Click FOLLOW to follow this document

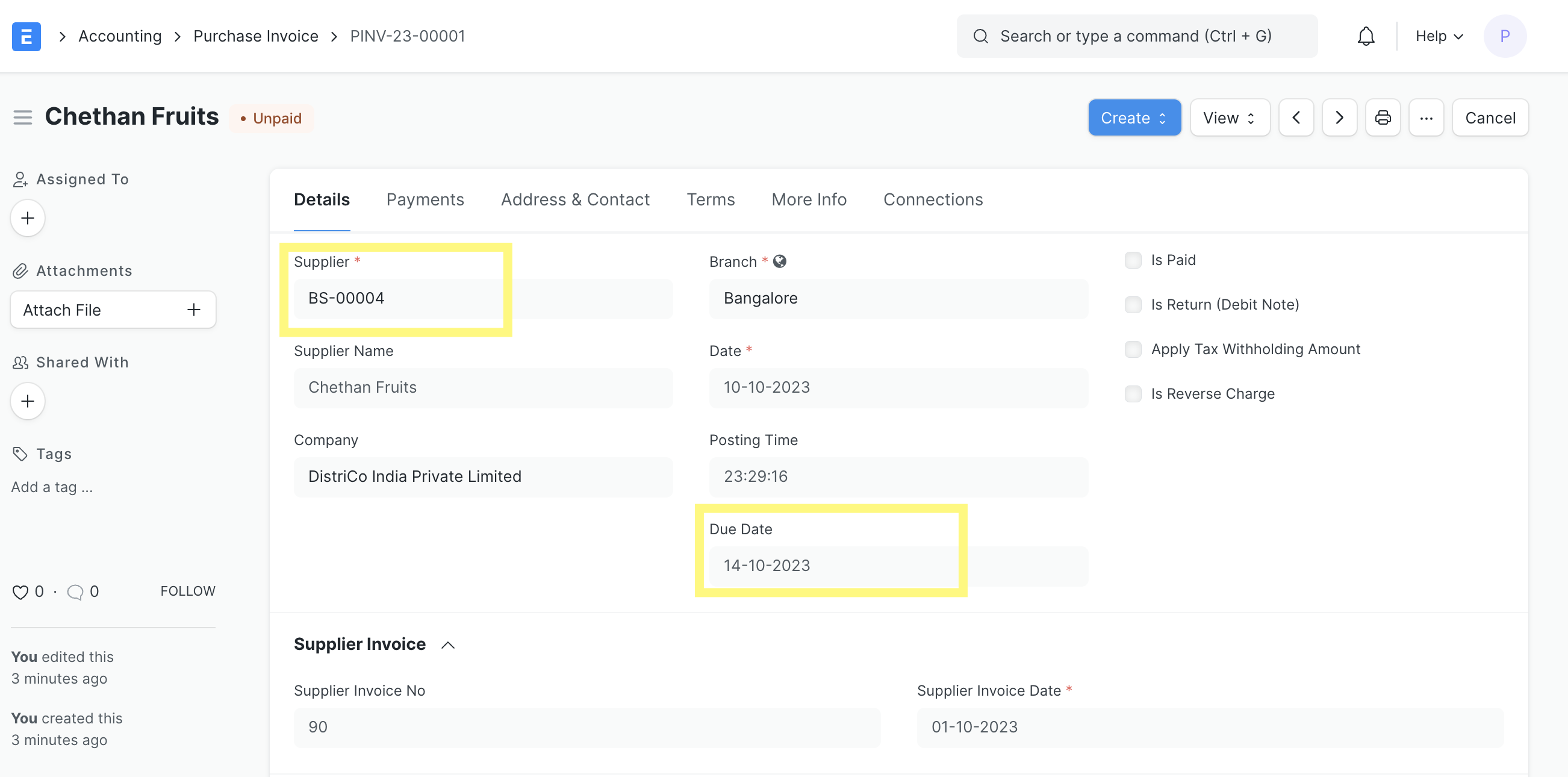[187, 590]
